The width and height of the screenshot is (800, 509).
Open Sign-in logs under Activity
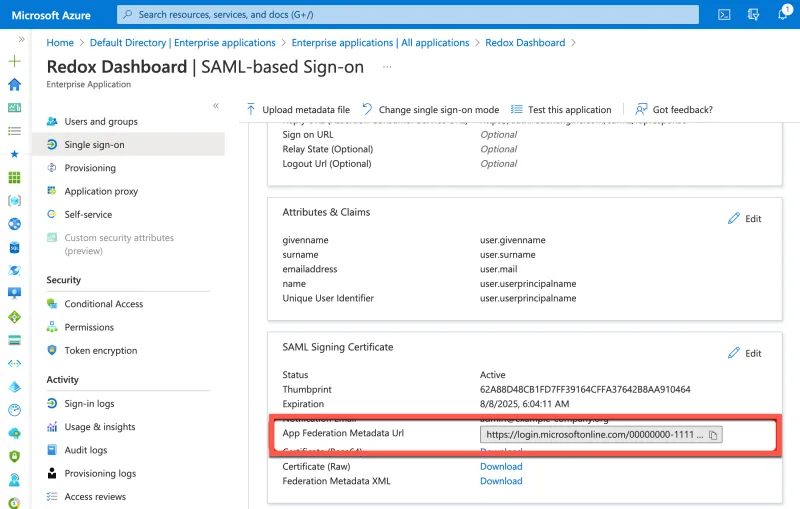coord(128,403)
